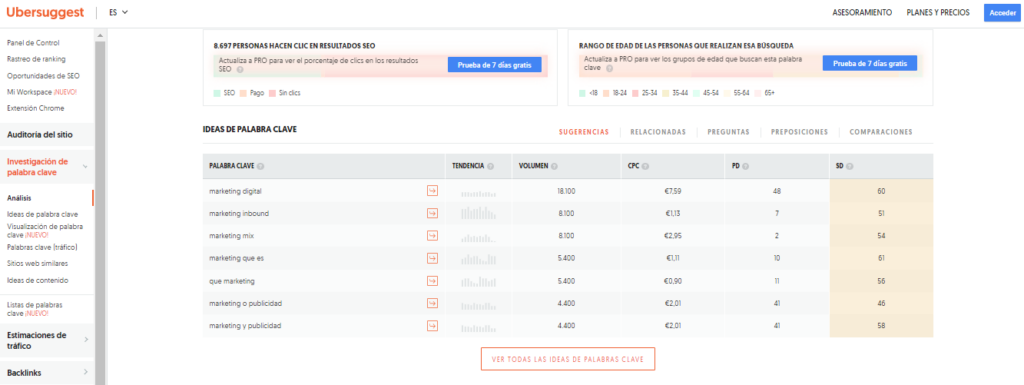Click the help icon next to CPC header
This screenshot has width=1024, height=385.
[645, 166]
